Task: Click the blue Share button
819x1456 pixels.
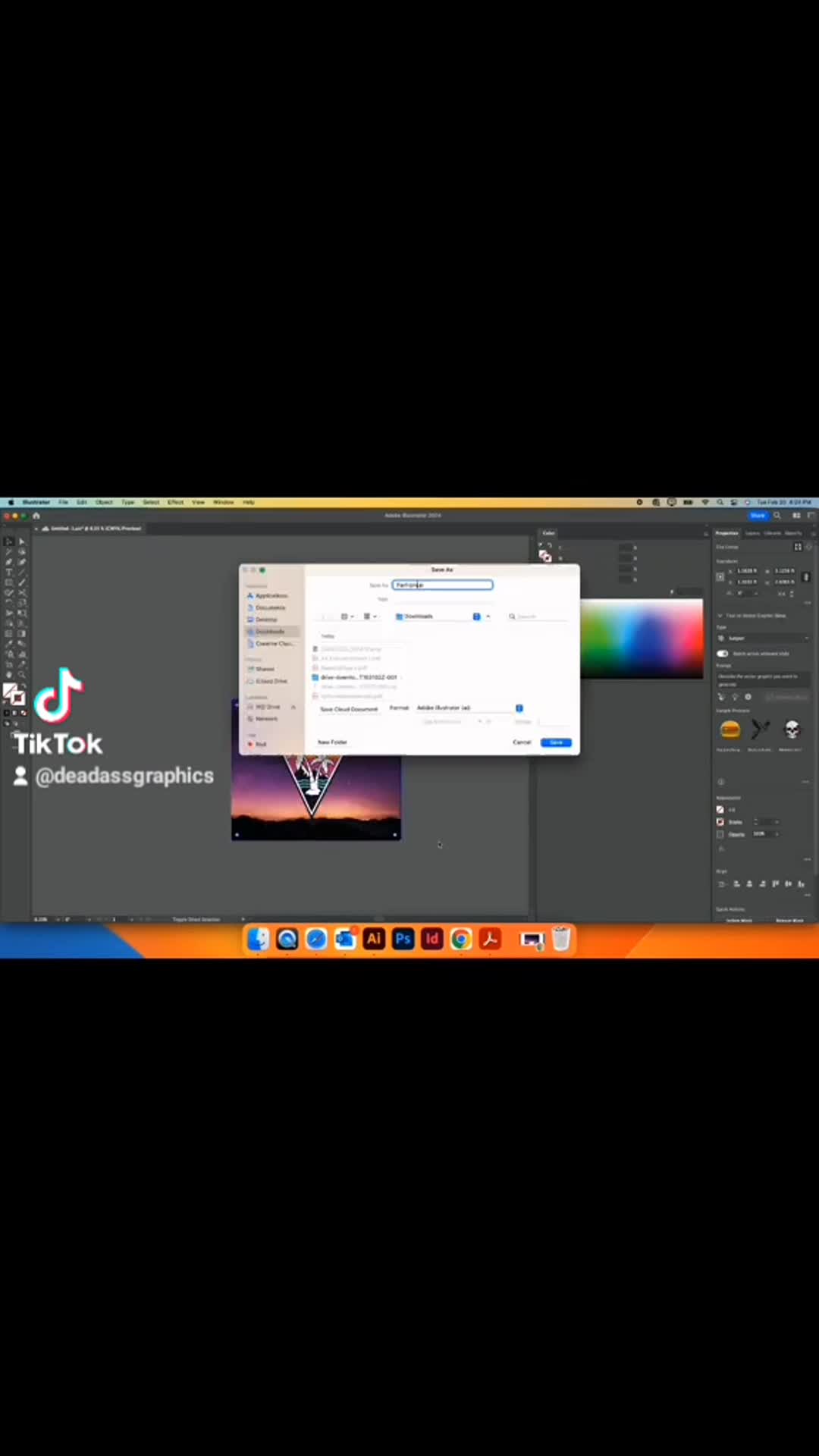Action: coord(758,516)
